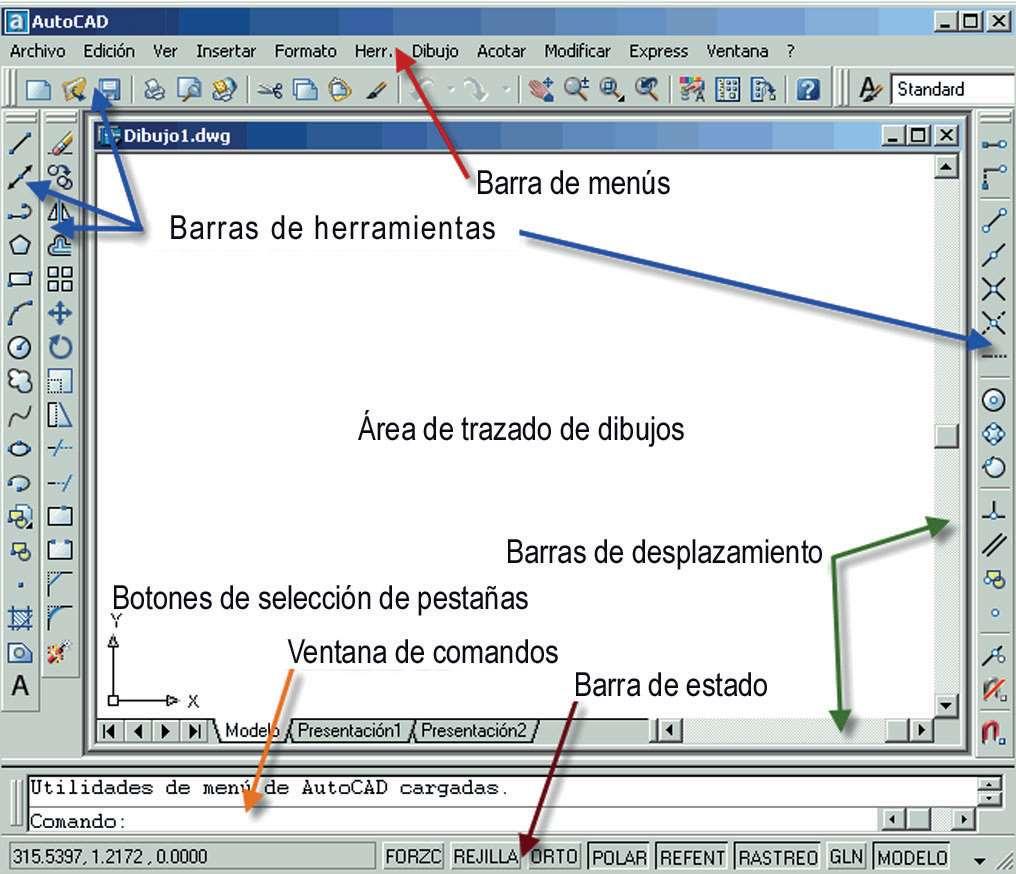Click next layout tab arrow
This screenshot has width=1016, height=874.
pos(165,731)
